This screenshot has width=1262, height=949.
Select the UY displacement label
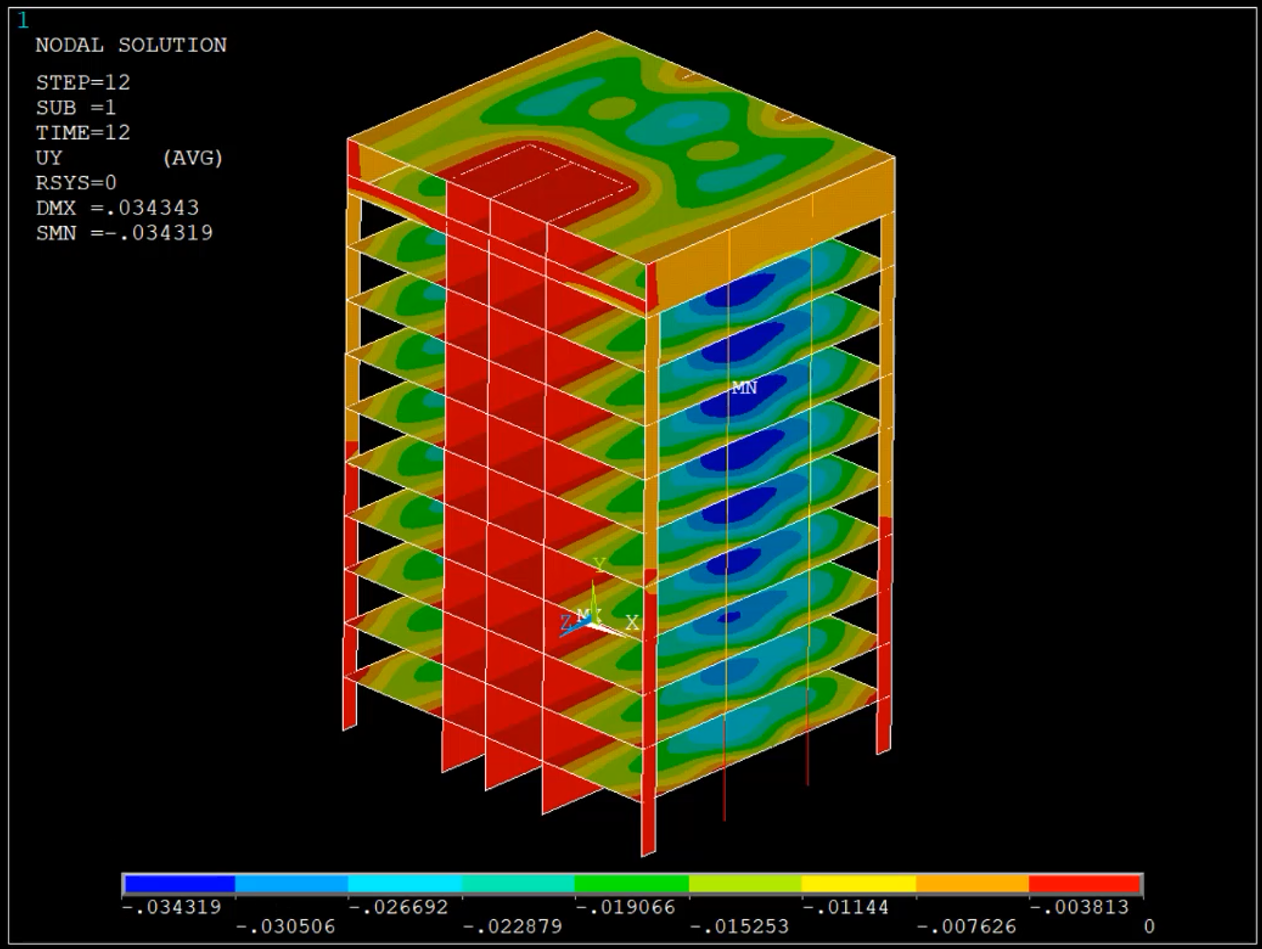point(49,158)
